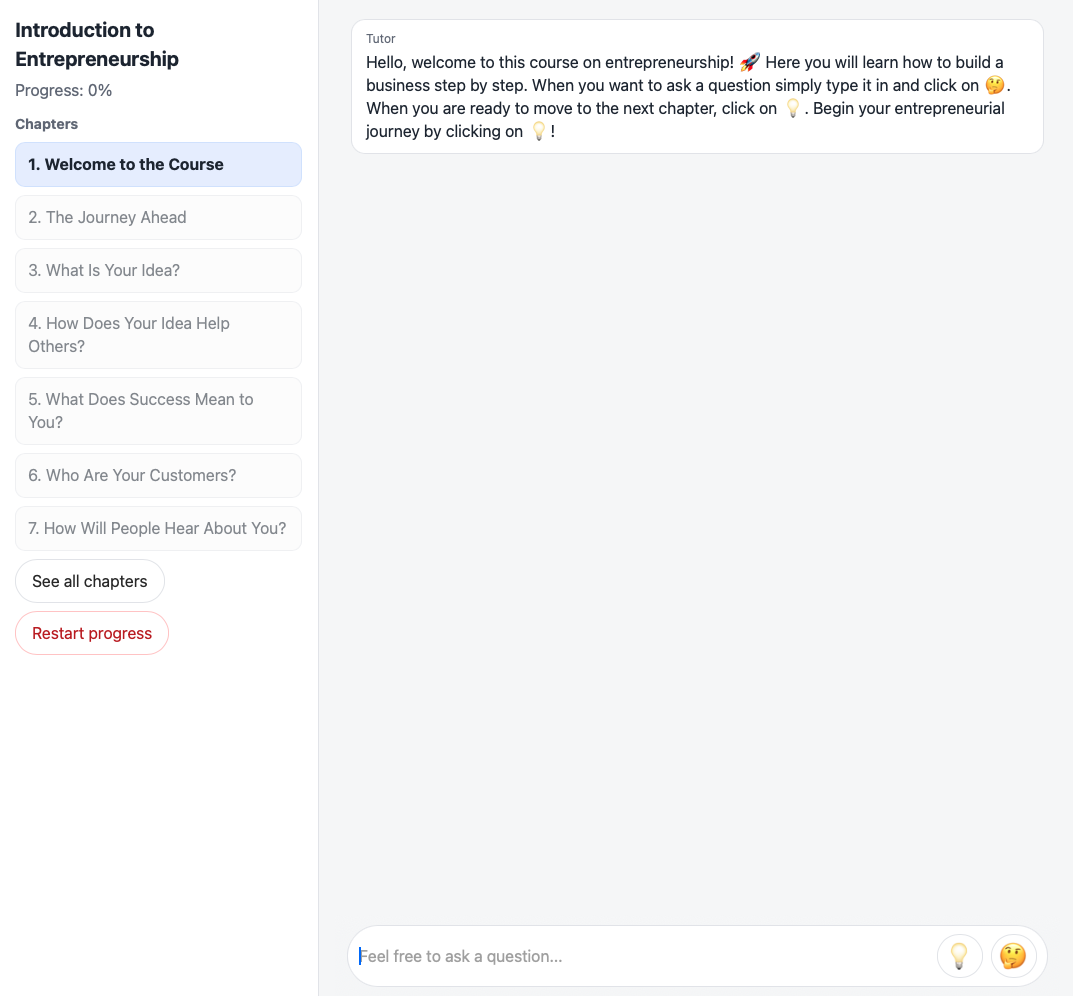The image size is (1073, 996).
Task: Click the Tutor sender label above the message
Action: coord(381,39)
